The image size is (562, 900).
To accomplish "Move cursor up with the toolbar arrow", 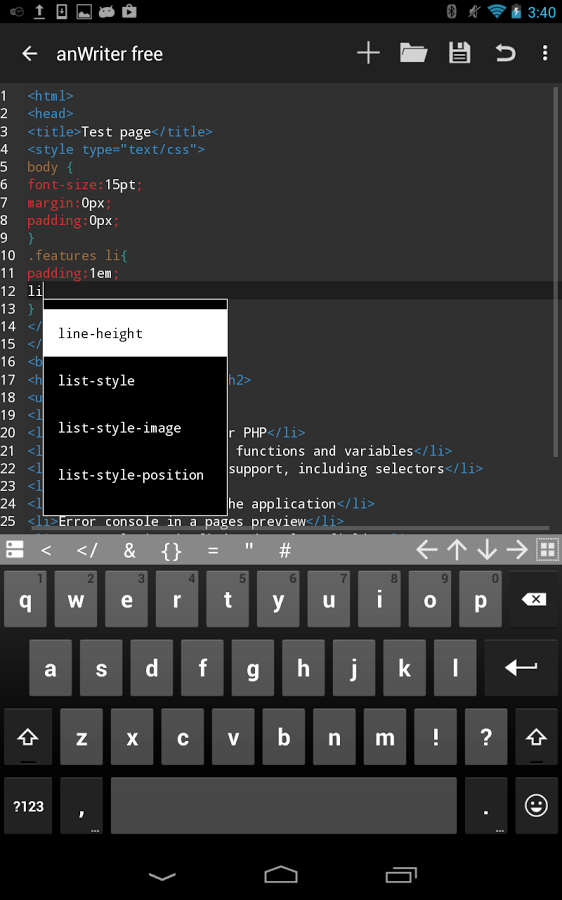I will click(x=457, y=550).
